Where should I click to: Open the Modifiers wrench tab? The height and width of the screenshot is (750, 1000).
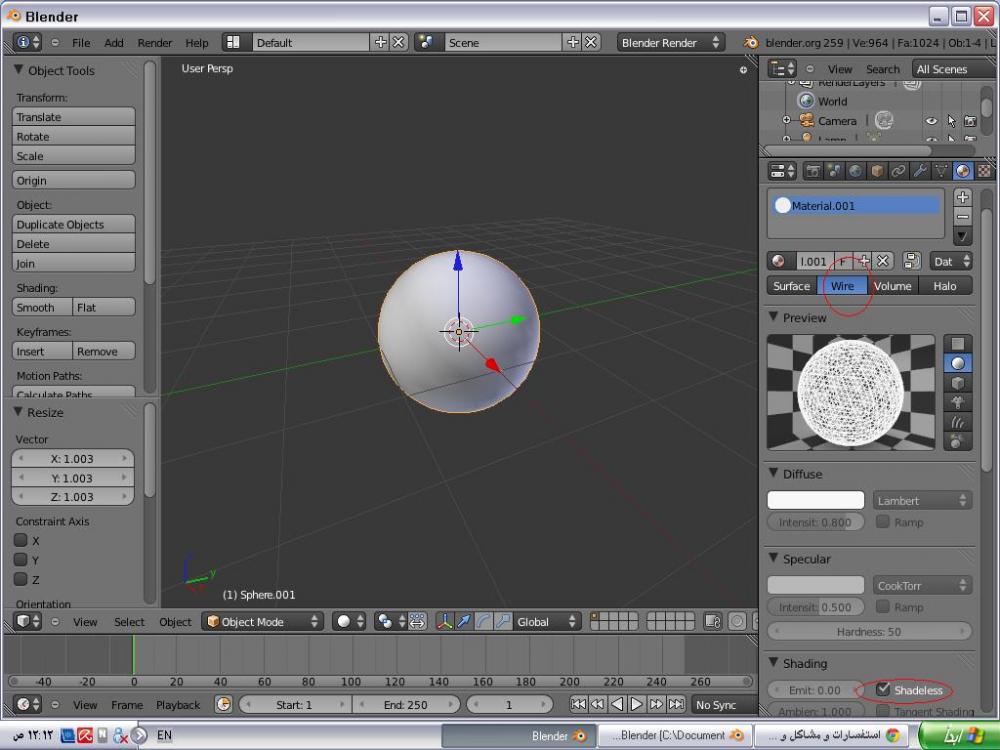click(919, 171)
